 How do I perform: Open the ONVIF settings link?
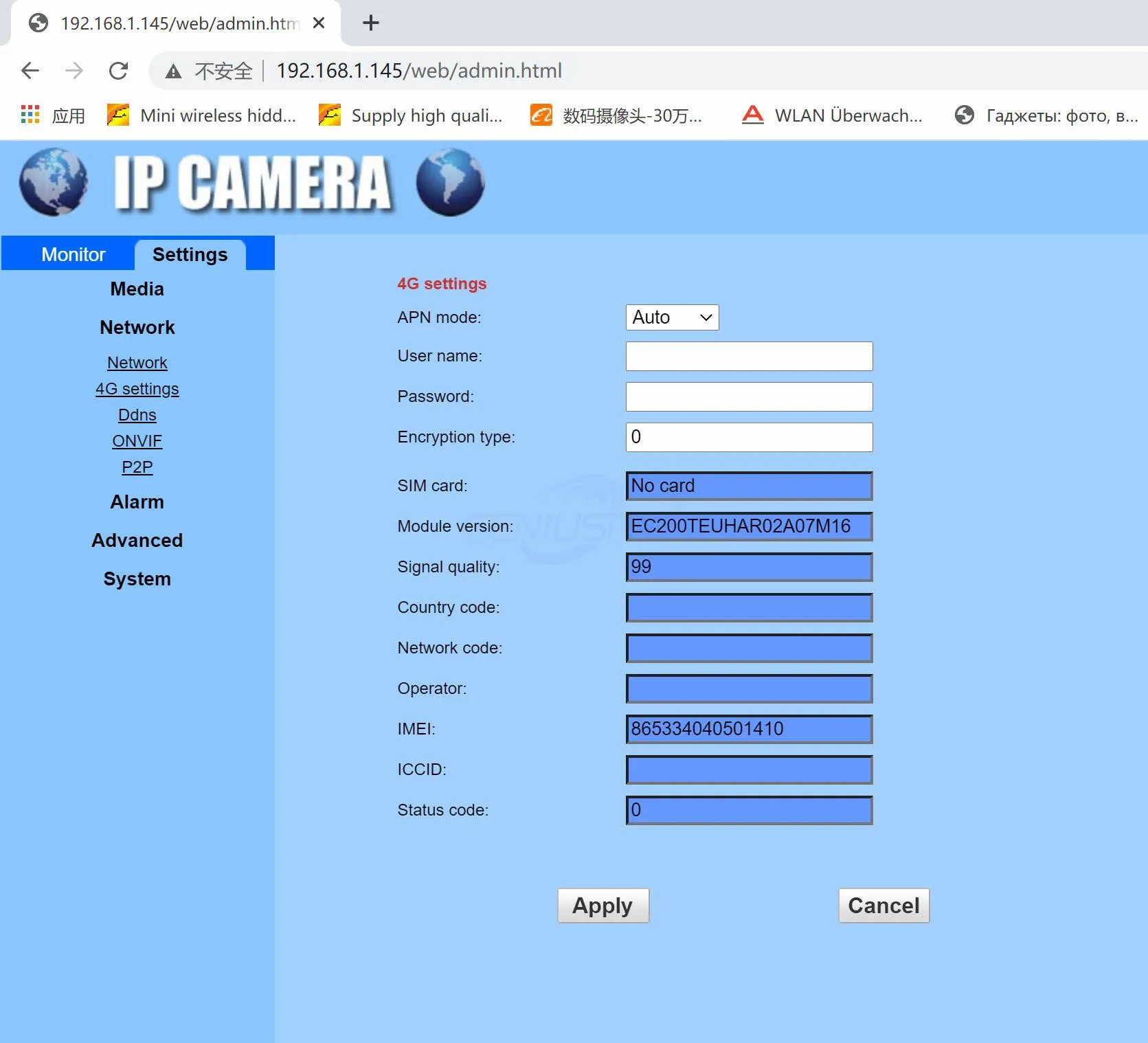[x=137, y=441]
